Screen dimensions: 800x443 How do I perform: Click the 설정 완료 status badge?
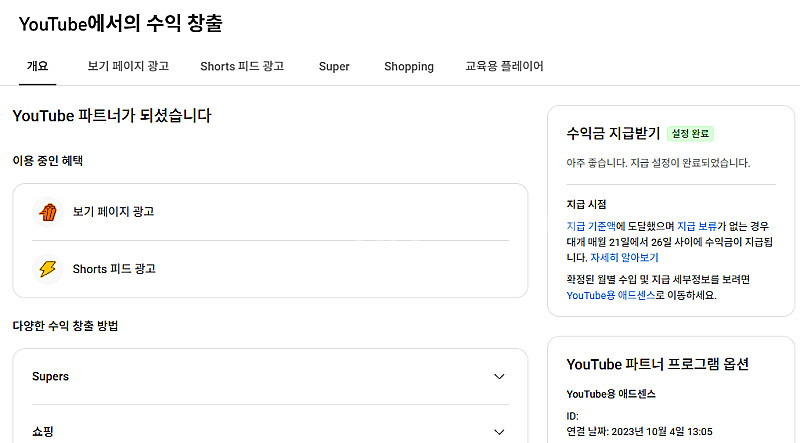coord(690,134)
